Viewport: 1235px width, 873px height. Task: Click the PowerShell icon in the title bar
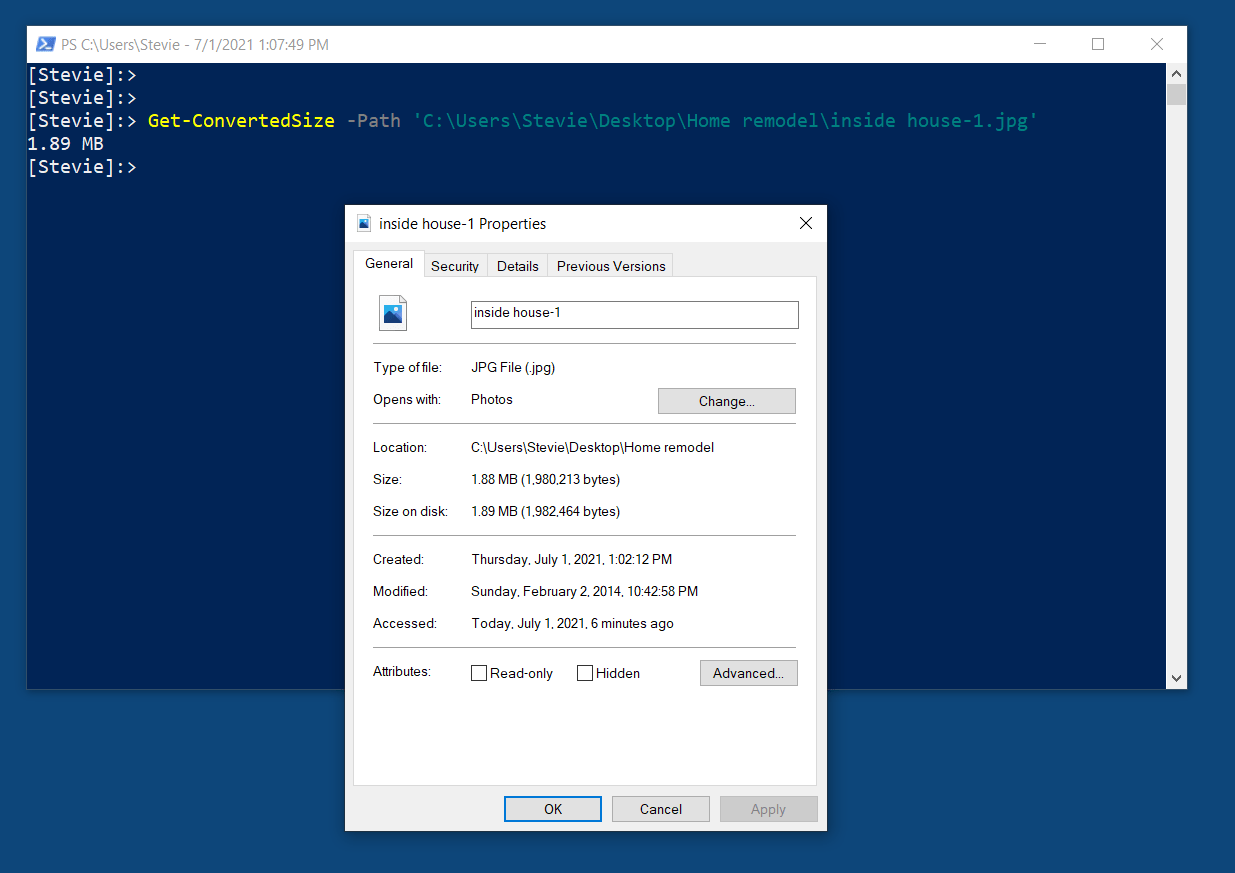point(44,44)
